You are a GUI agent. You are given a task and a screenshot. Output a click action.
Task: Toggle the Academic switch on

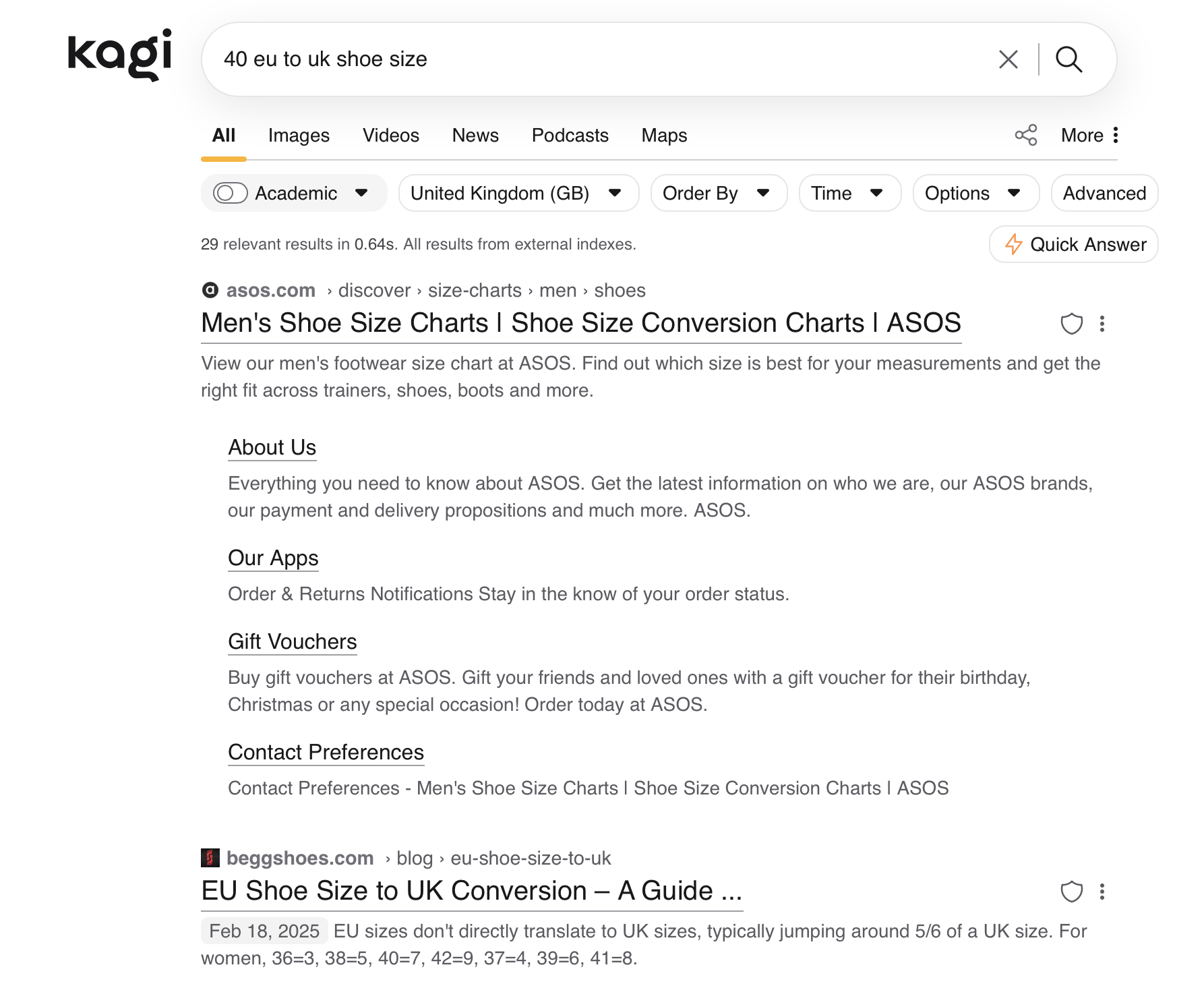[x=231, y=194]
